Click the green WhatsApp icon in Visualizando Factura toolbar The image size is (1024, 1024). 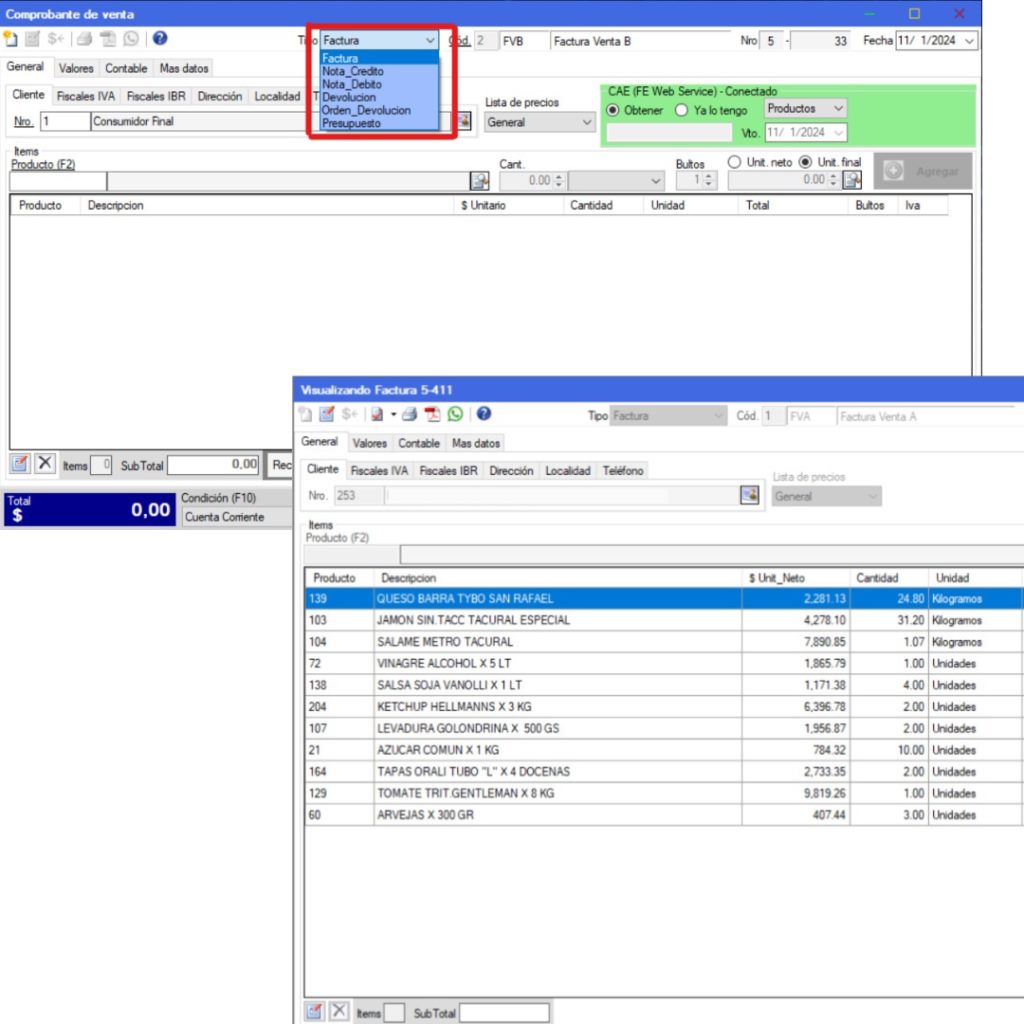(x=455, y=414)
